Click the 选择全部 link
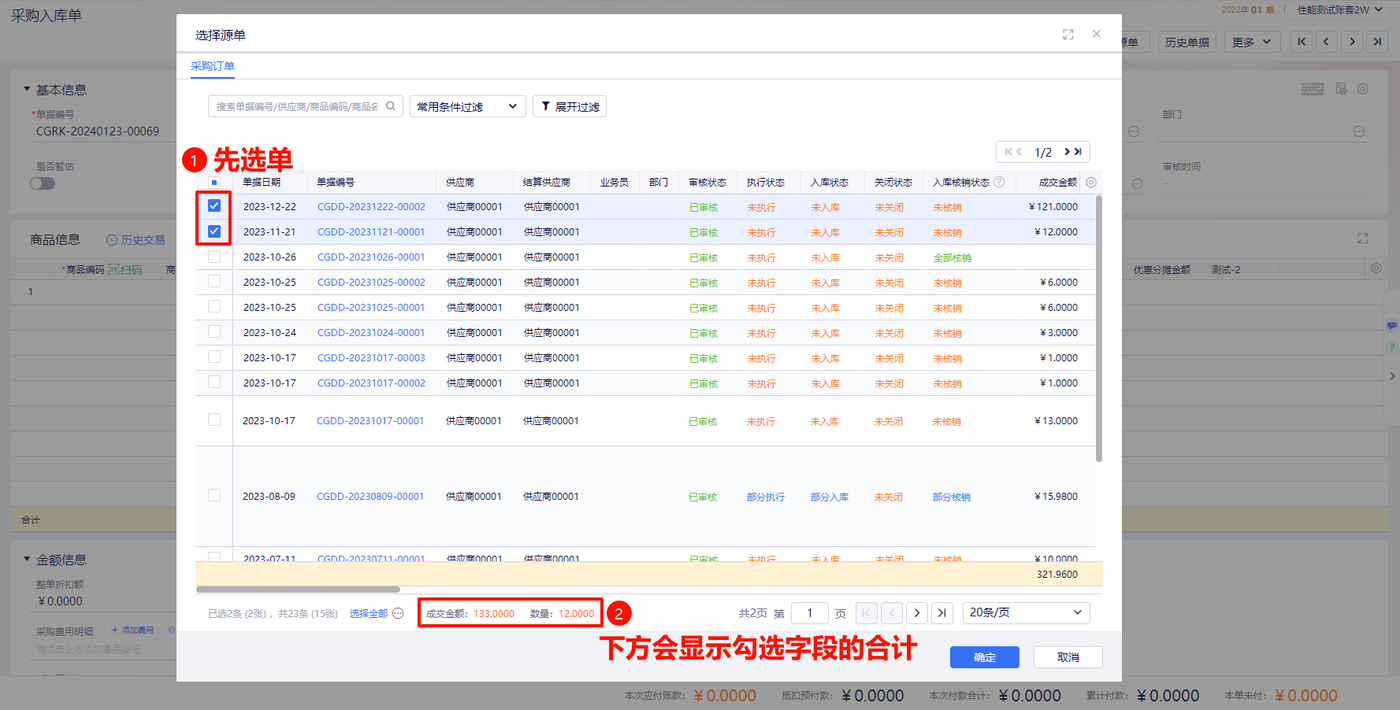 [368, 613]
